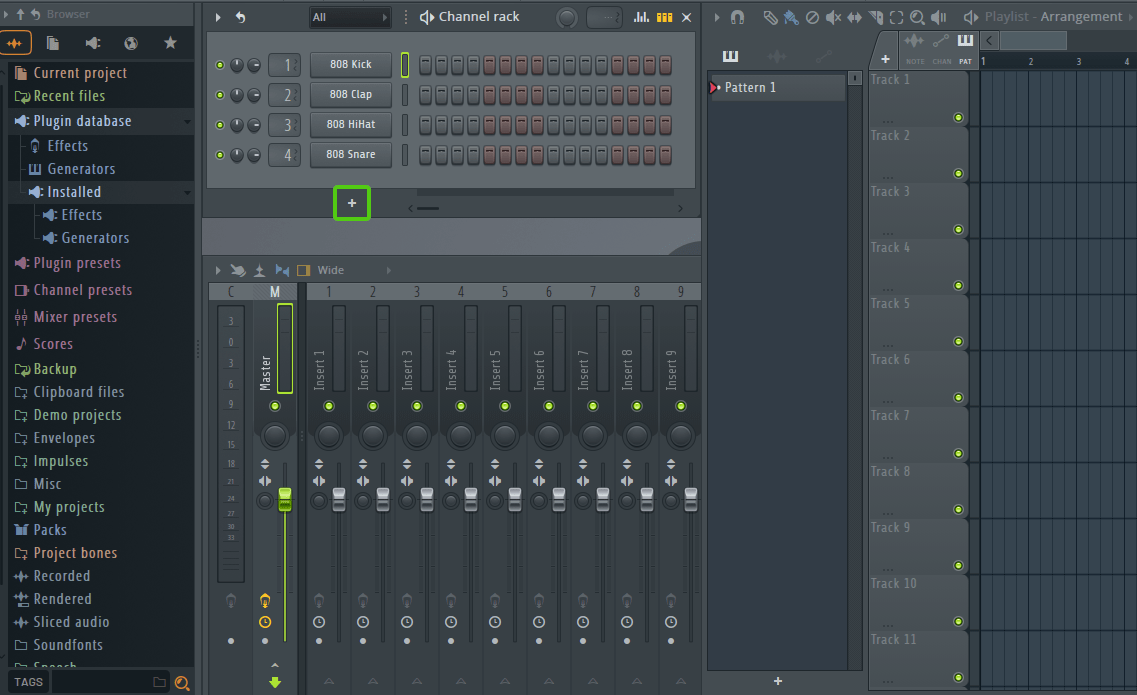Open the 808 HiHat channel settings
The image size is (1137, 695).
tap(350, 124)
